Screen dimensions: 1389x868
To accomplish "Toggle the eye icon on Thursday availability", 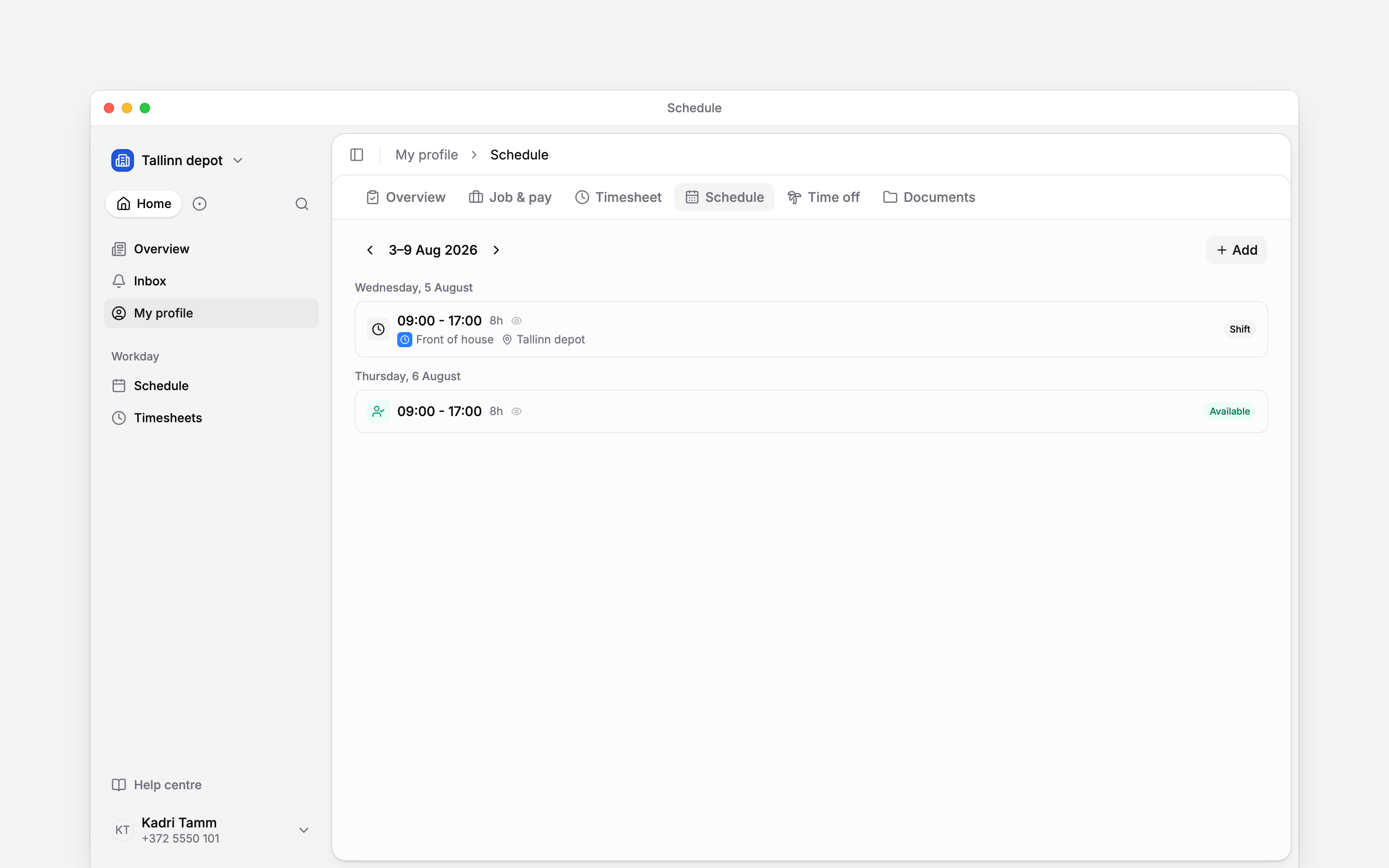I will (517, 412).
